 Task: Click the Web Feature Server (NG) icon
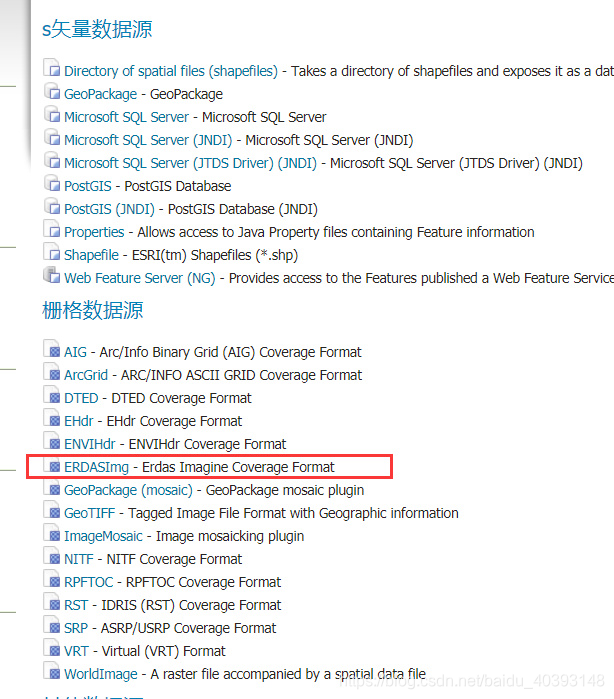(x=52, y=275)
